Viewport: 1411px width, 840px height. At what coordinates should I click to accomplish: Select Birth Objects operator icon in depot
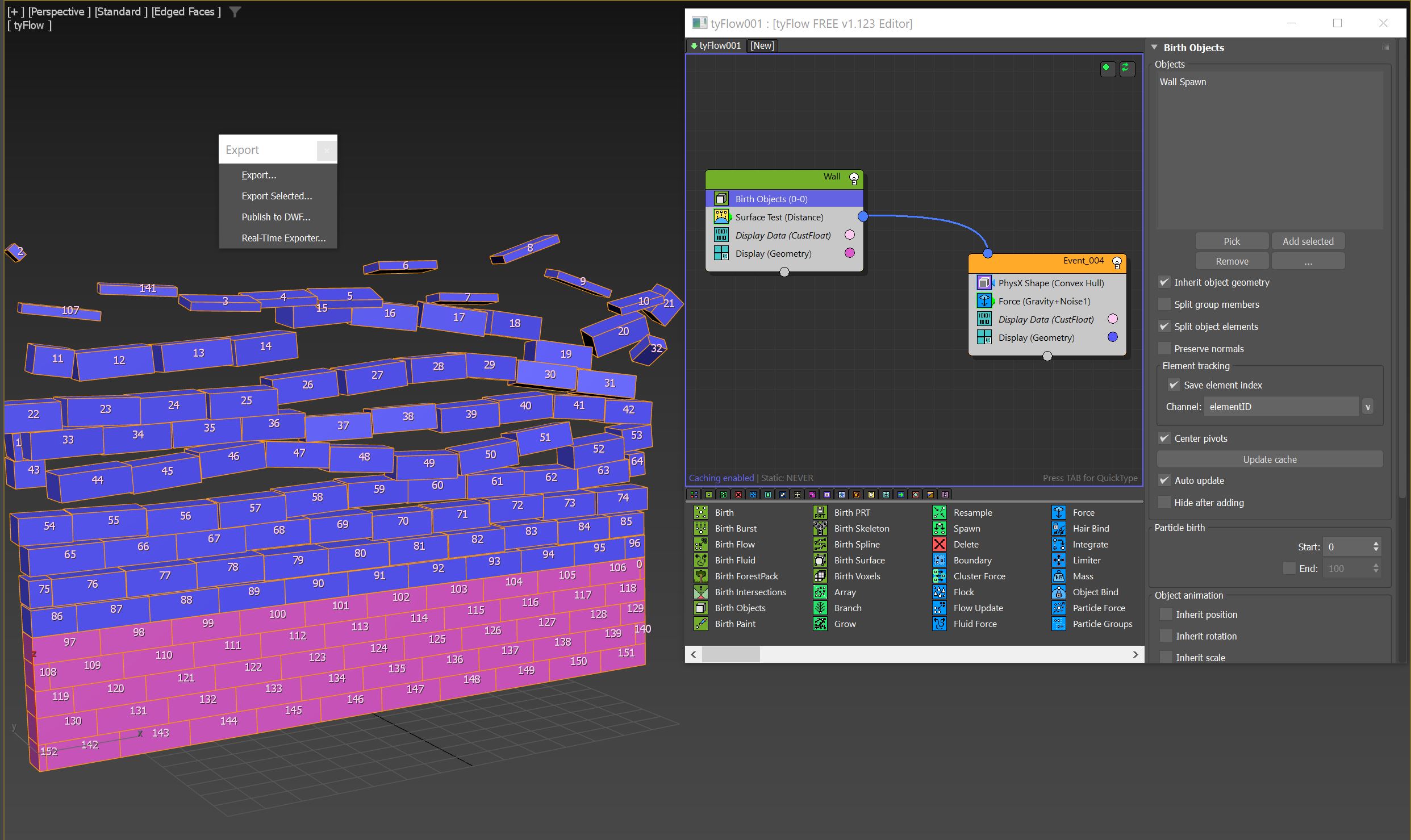[x=701, y=608]
